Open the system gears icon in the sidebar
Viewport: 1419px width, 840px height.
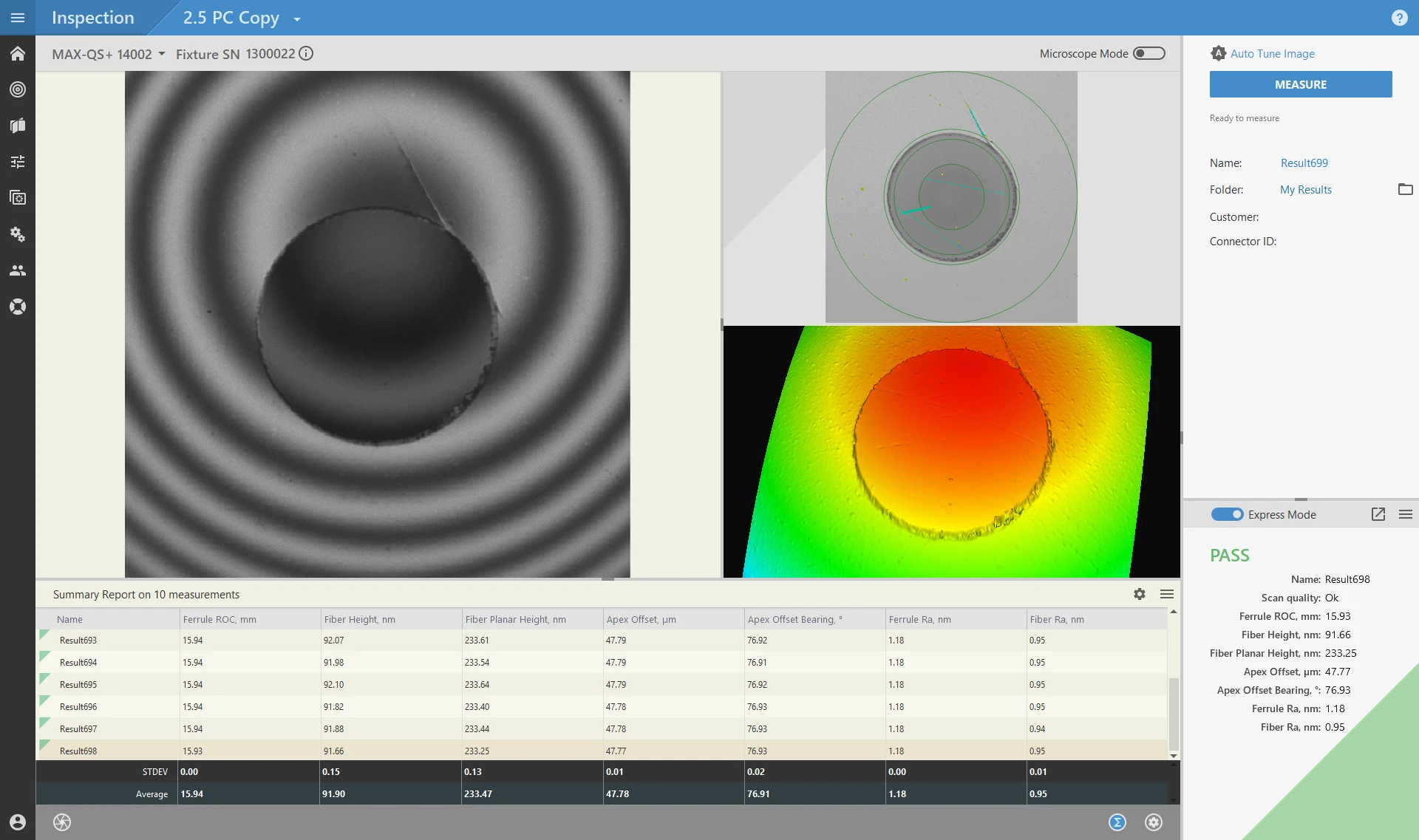click(18, 233)
